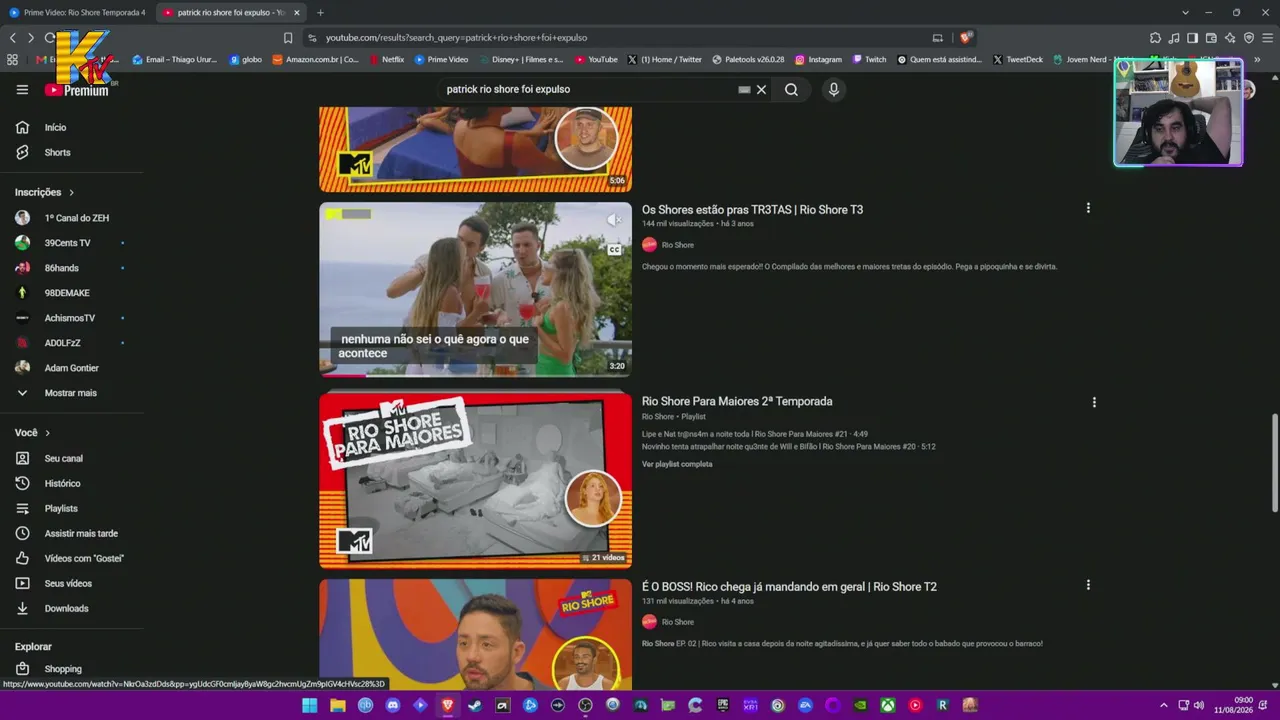Open the AchismosTV subscription

(71, 318)
